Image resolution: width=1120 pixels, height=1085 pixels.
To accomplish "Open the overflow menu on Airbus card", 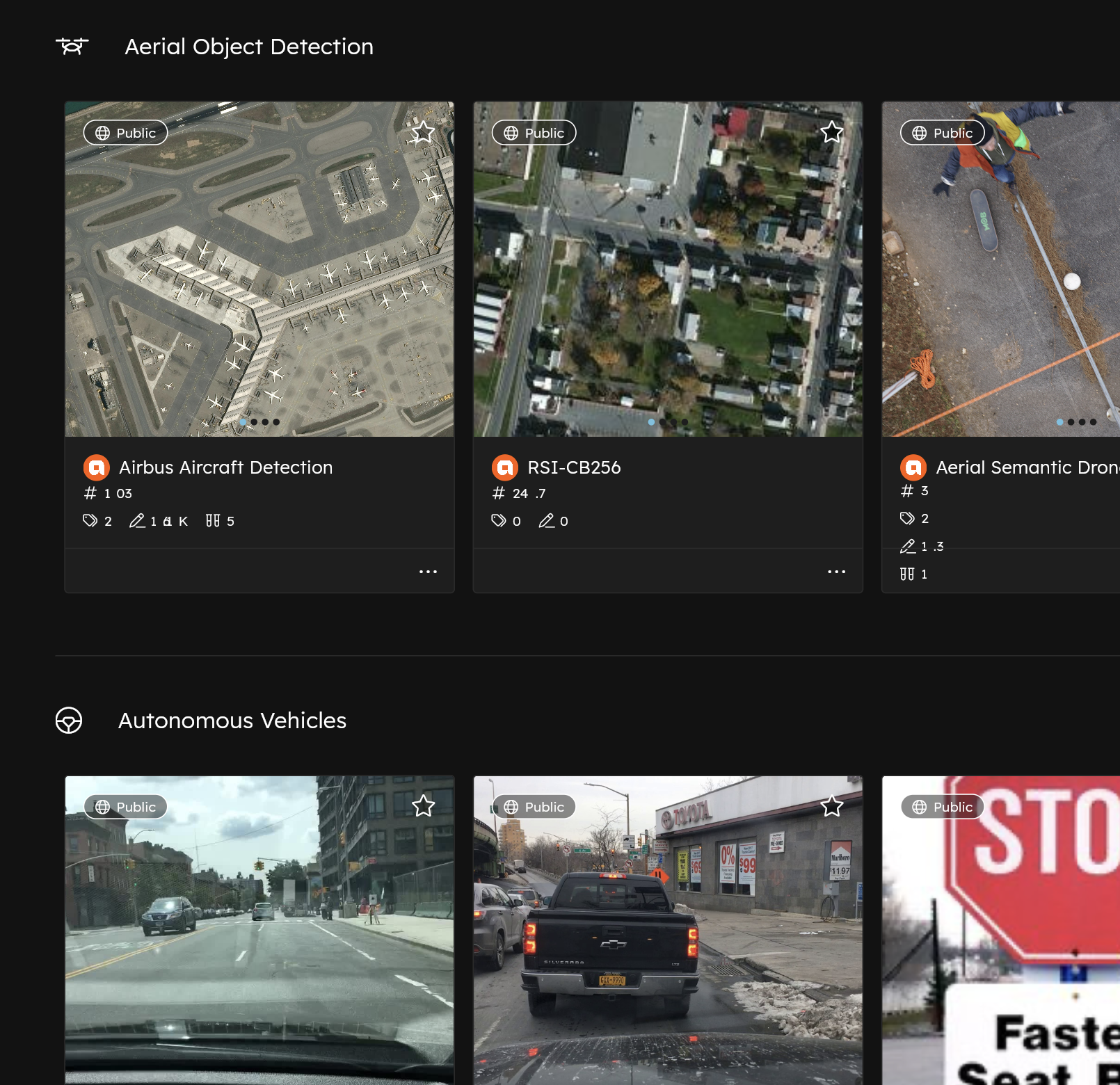I will tap(429, 571).
